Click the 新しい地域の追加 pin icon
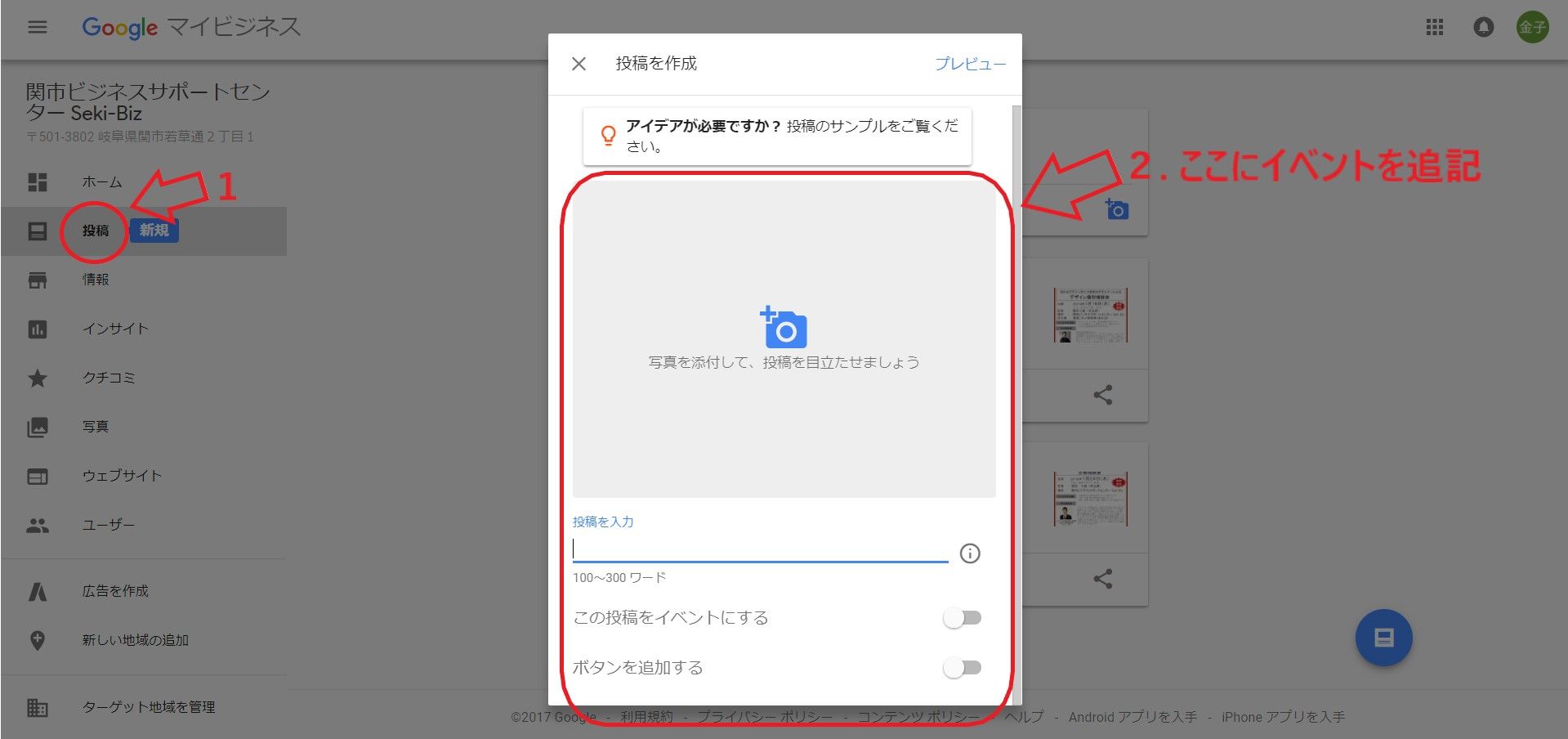 (38, 640)
